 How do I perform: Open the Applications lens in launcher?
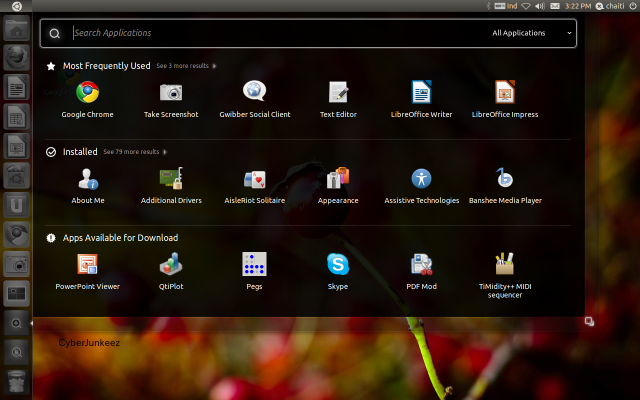[x=16, y=323]
